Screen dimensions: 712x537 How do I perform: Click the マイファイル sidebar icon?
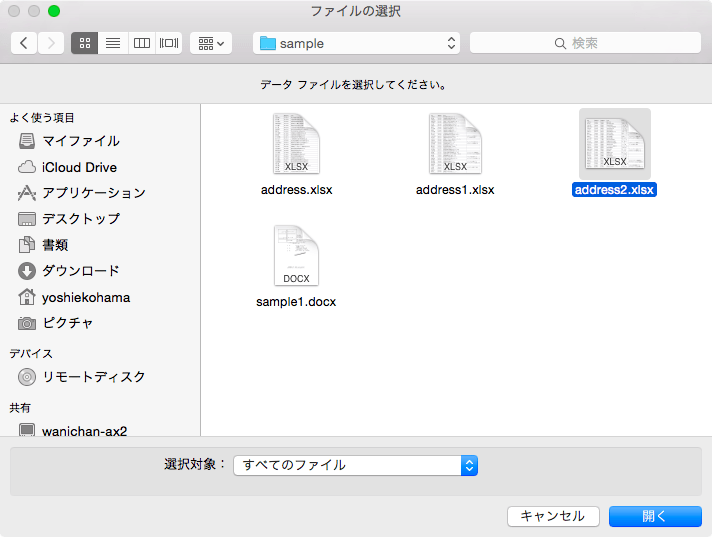click(27, 141)
